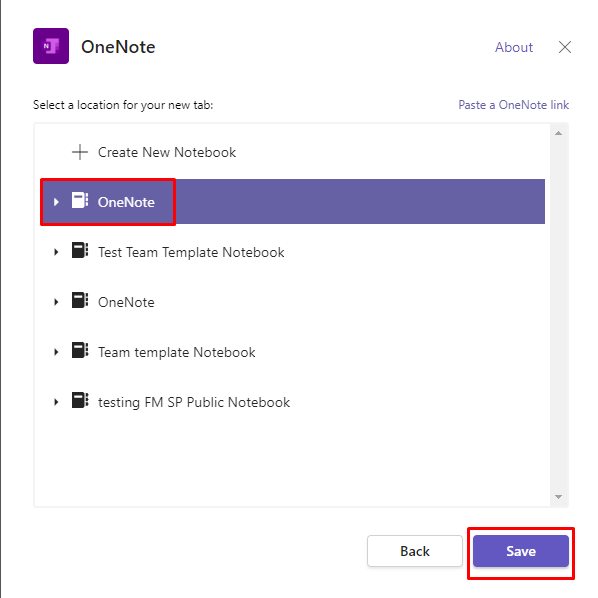Viewport: 598px width, 598px height.
Task: Click the Test Team Template Notebook icon
Action: (80, 250)
